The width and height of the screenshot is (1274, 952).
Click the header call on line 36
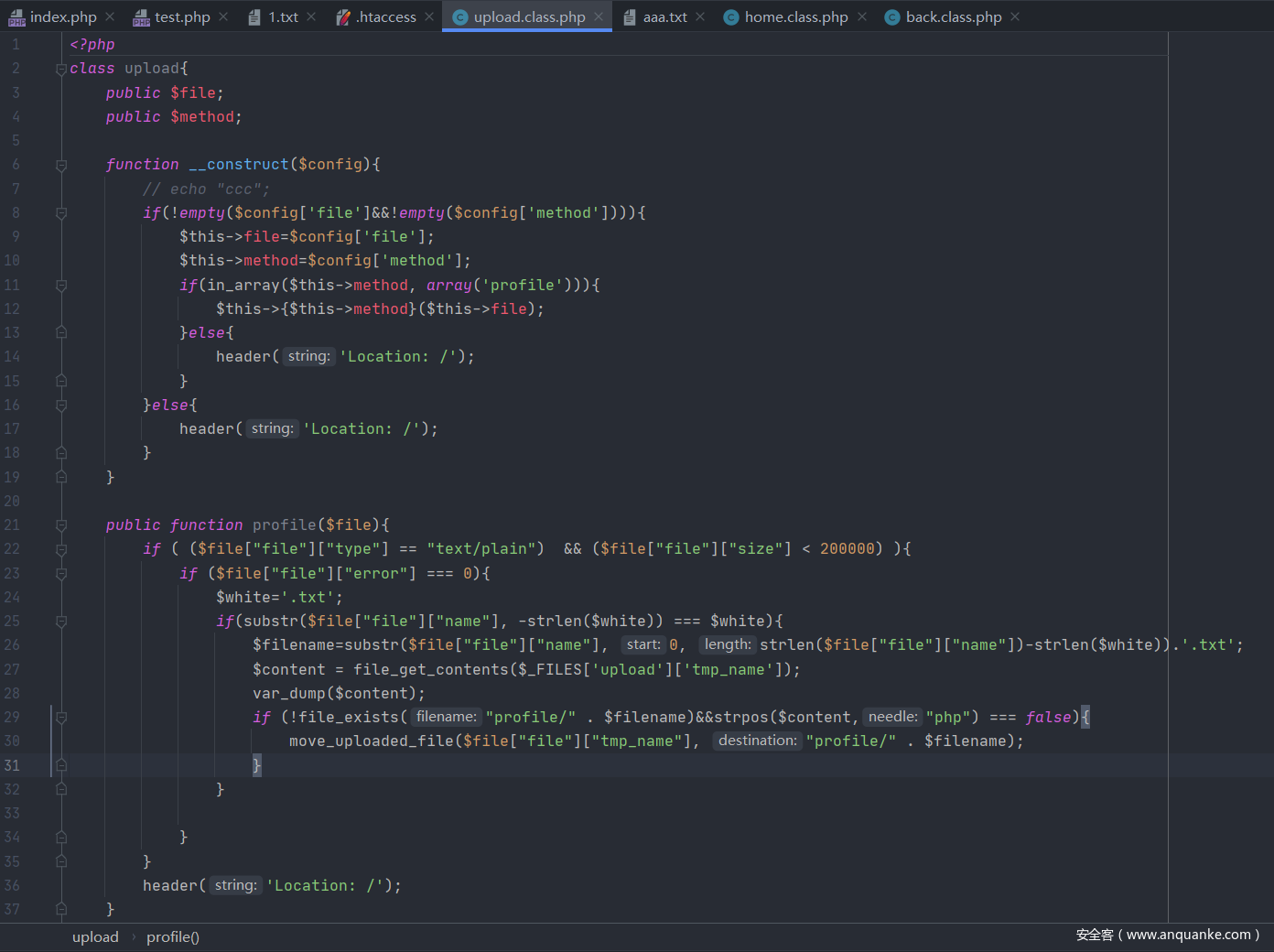click(x=272, y=885)
